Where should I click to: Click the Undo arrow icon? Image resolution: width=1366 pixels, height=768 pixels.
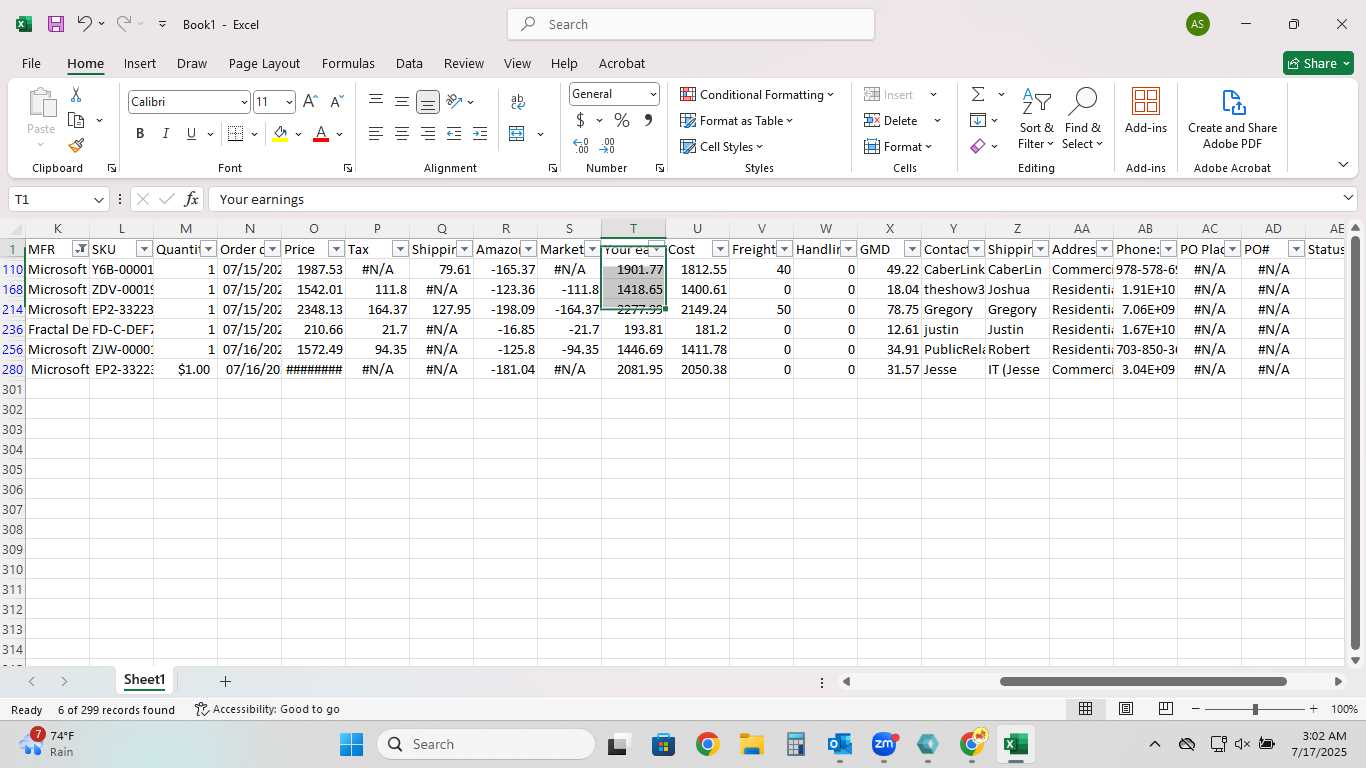(84, 24)
